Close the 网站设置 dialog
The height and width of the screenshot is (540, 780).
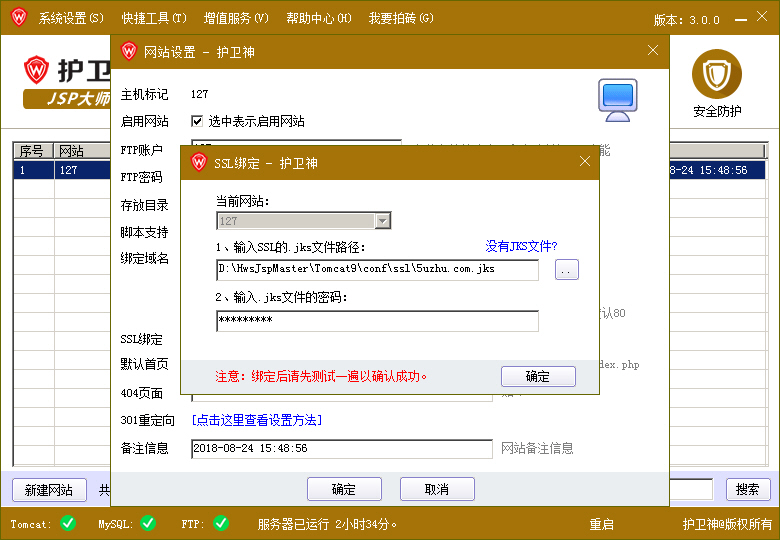pos(653,51)
